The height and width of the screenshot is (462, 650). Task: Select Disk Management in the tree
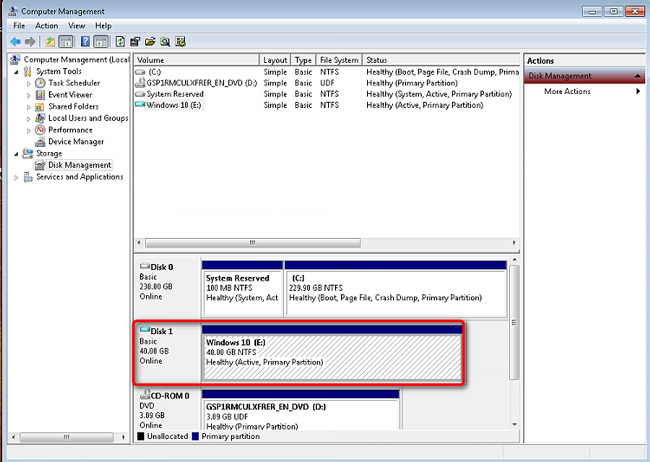pyautogui.click(x=80, y=165)
